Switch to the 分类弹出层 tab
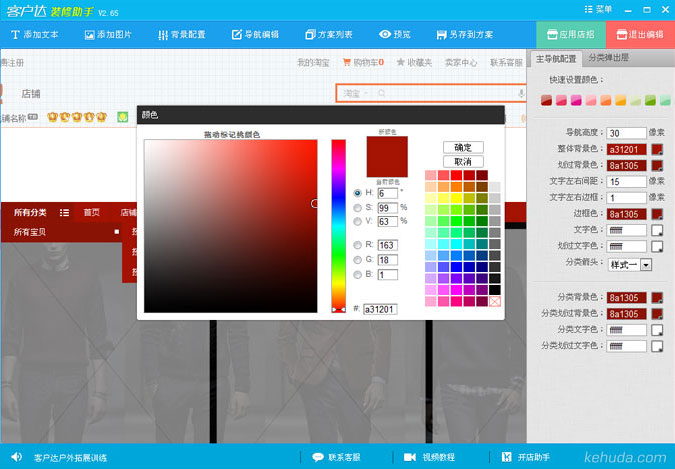The image size is (675, 469). (x=609, y=58)
